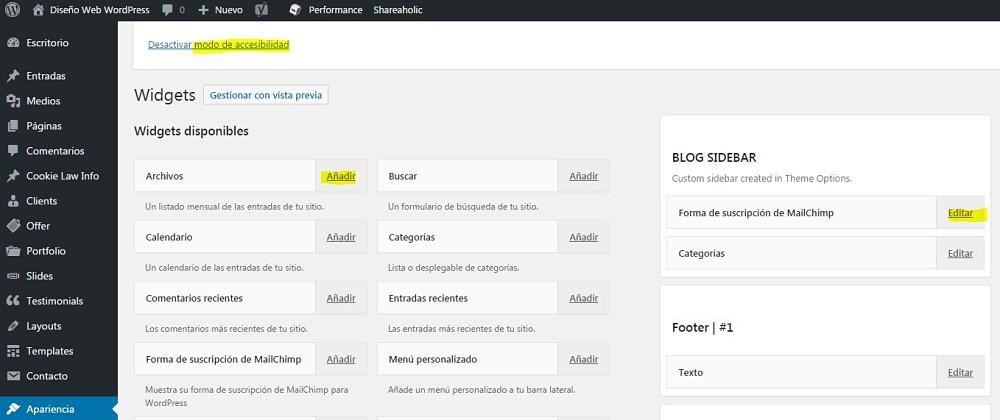The width and height of the screenshot is (1000, 420).
Task: Go to Páginas in sidebar menu
Action: [x=44, y=126]
